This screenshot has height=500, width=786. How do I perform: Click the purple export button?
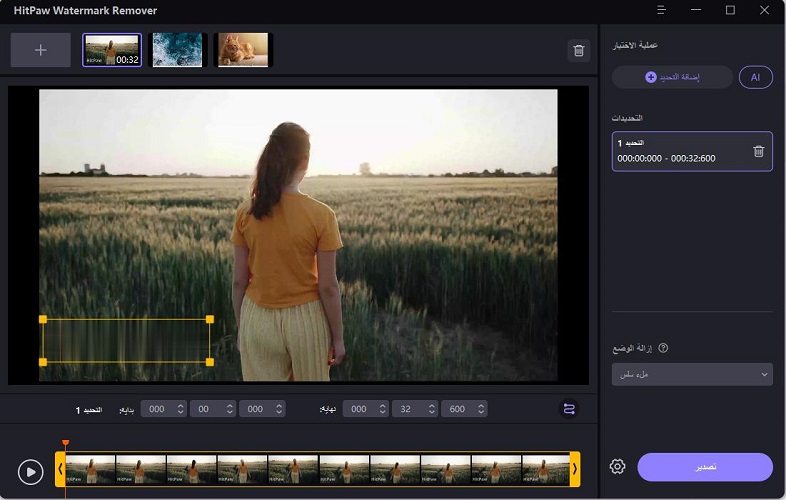[705, 467]
